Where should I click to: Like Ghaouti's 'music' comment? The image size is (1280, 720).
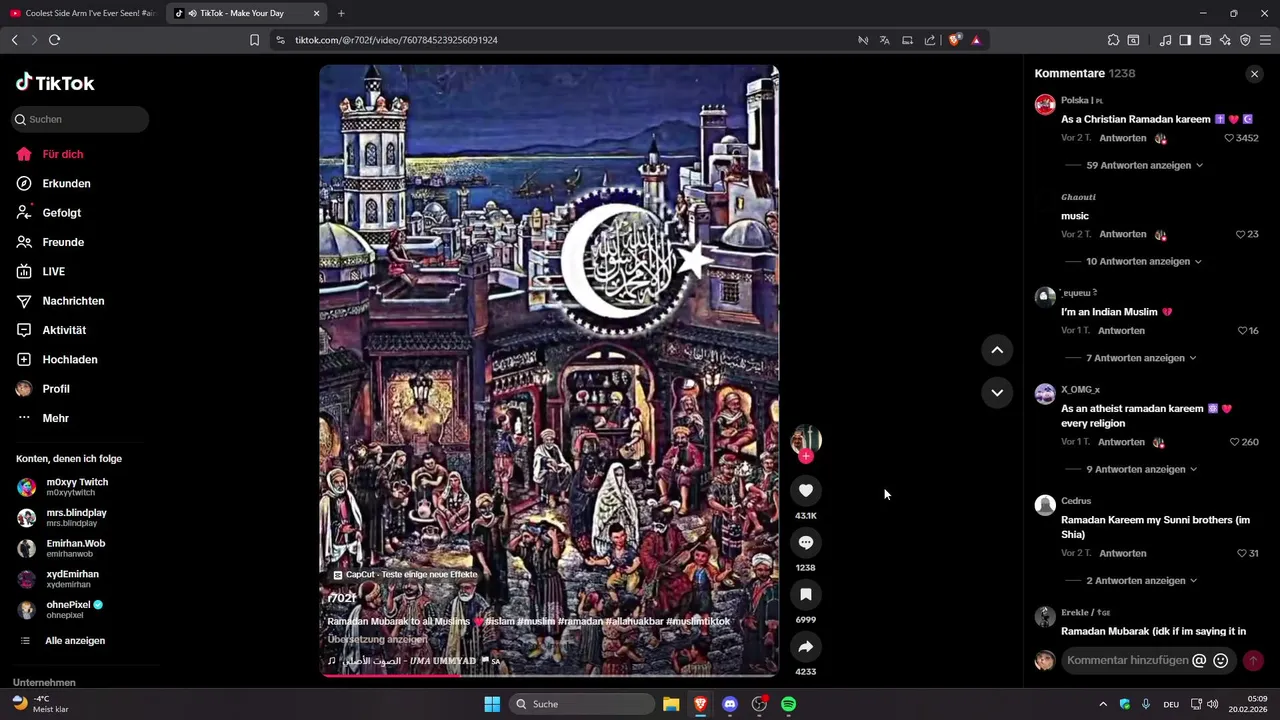coord(1241,234)
